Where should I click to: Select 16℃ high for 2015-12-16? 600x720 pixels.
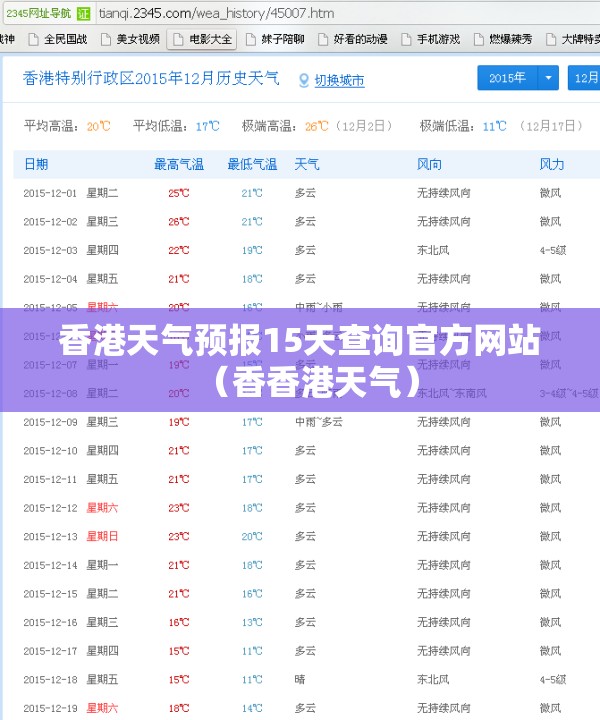[179, 622]
